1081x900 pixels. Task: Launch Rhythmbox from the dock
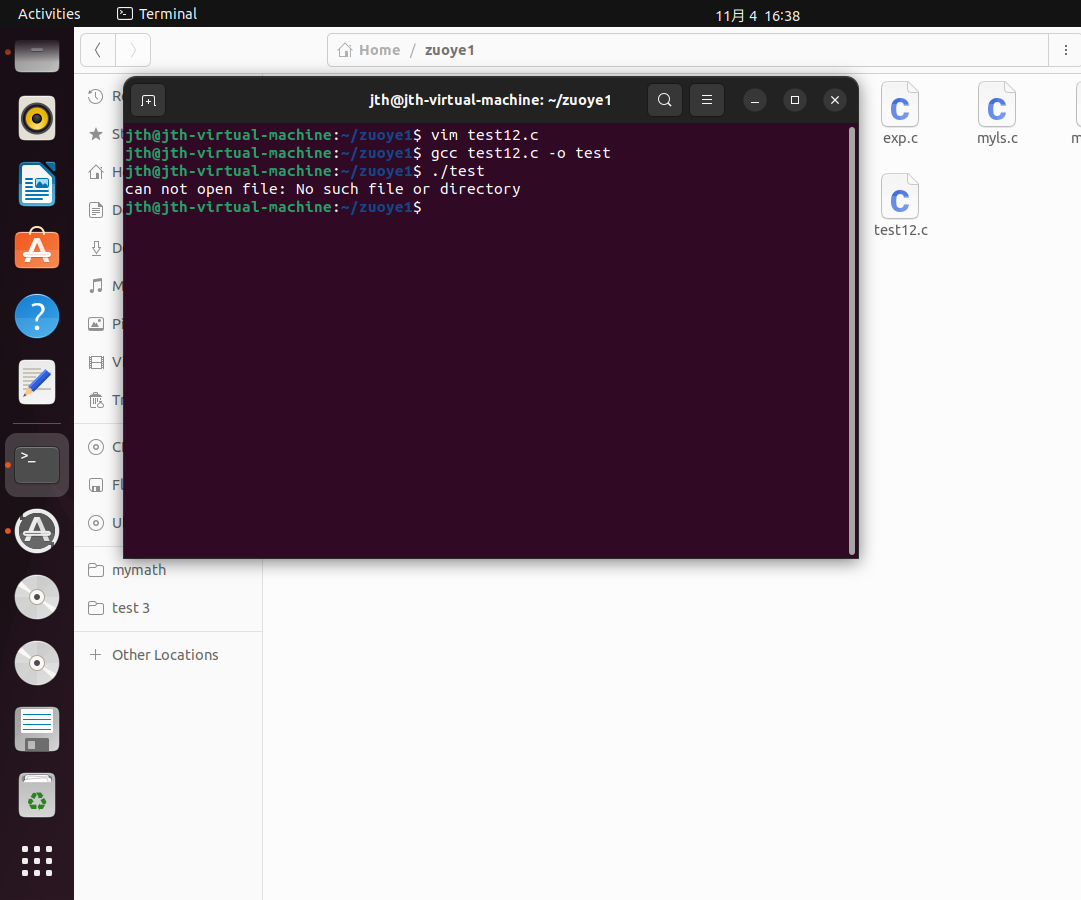(37, 118)
